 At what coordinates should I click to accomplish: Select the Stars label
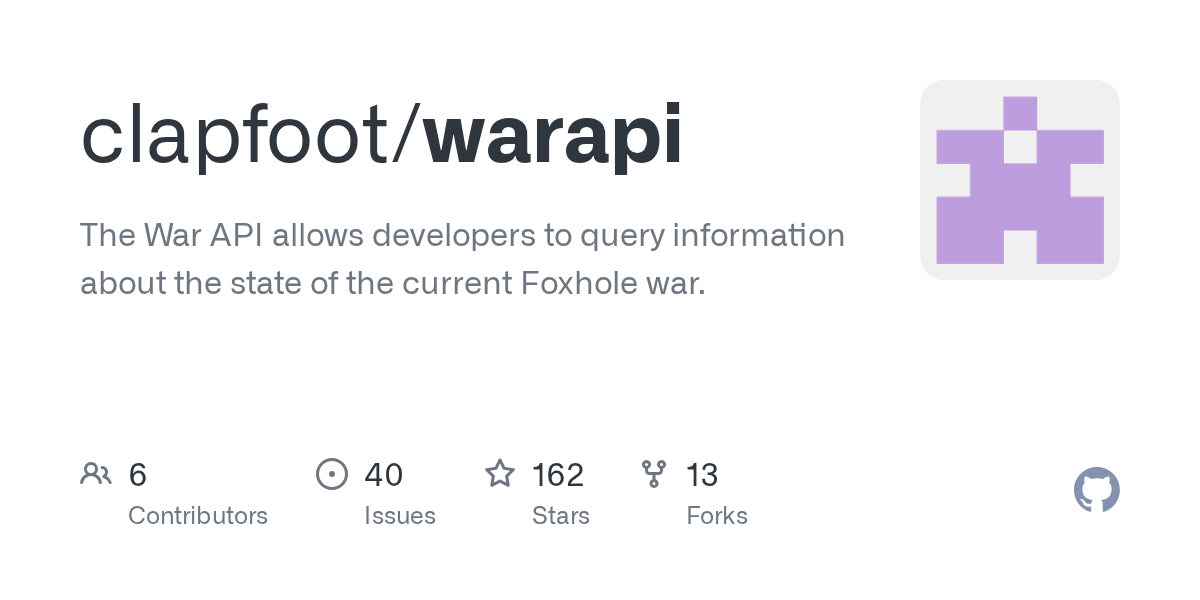(x=561, y=516)
